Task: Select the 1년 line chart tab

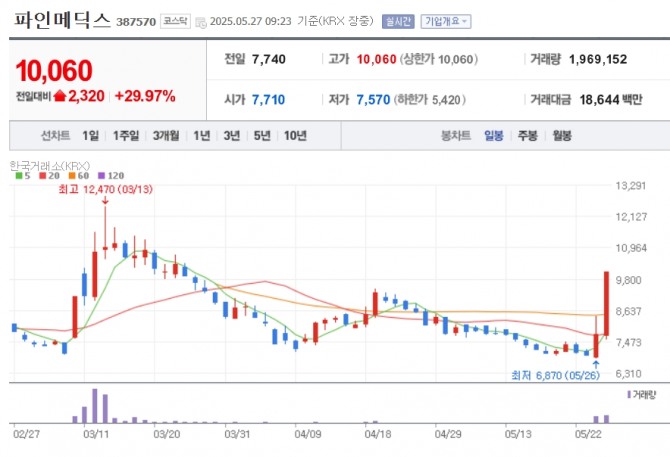Action: pyautogui.click(x=202, y=136)
